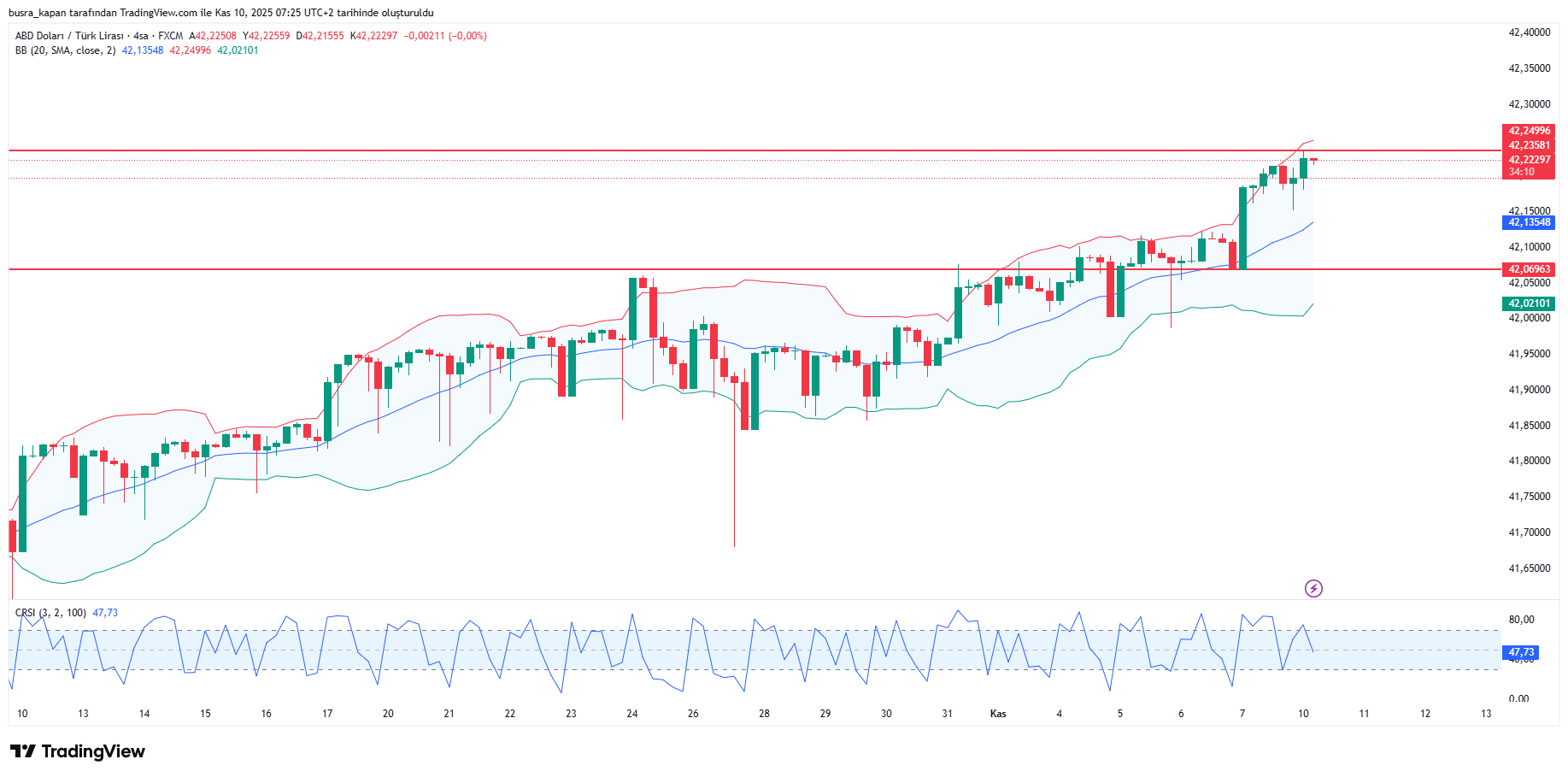The image size is (1568, 777).
Task: Click the 42,40000 level on price axis
Action: tap(1529, 32)
